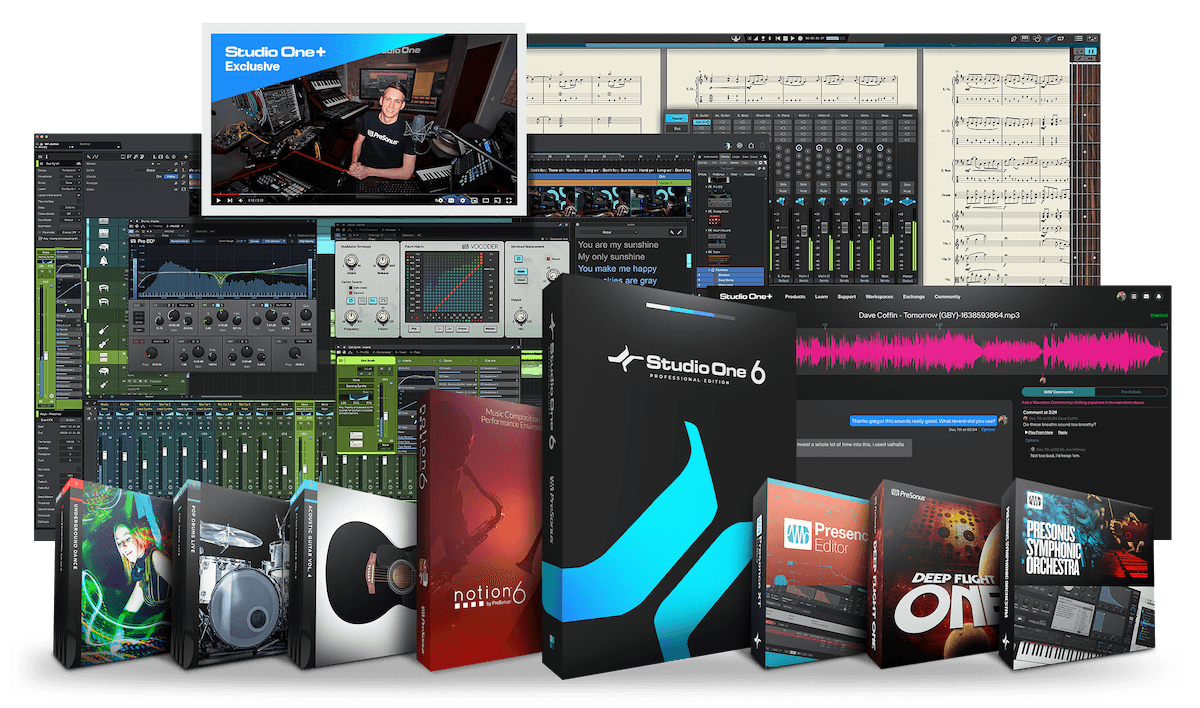Viewport: 1200px width, 708px height.
Task: Adjust the Vocoder Release knob
Action: coord(382,261)
